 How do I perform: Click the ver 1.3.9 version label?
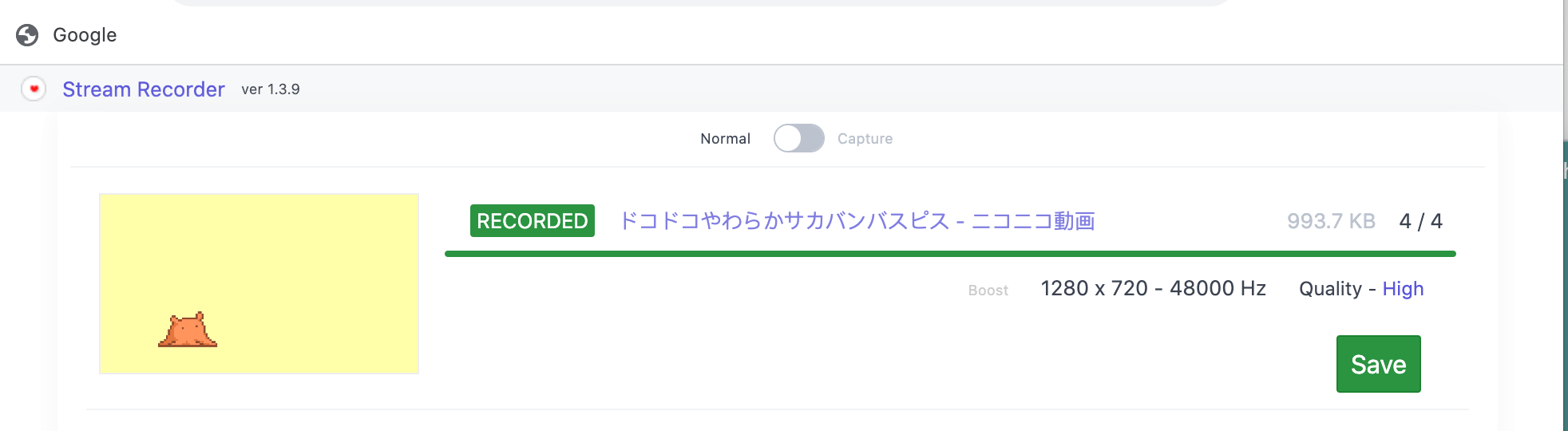tap(271, 89)
